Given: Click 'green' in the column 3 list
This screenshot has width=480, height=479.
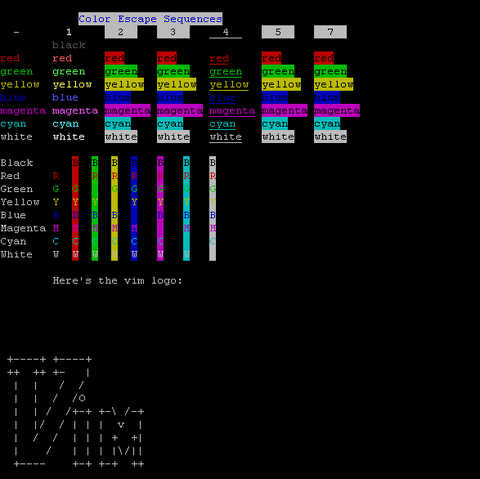Looking at the screenshot, I should click(x=173, y=71).
